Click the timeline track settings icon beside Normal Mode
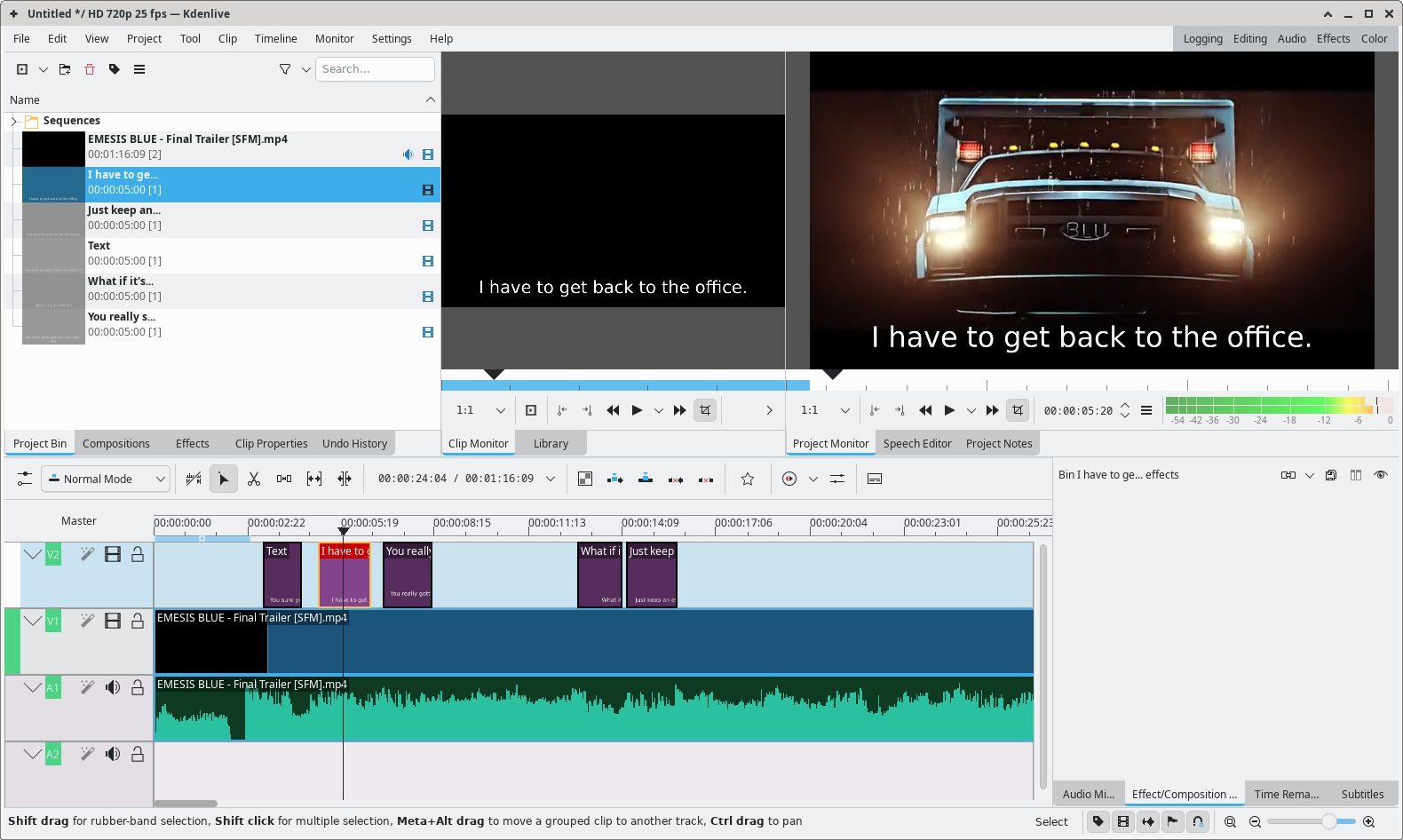This screenshot has width=1403, height=840. pos(25,479)
